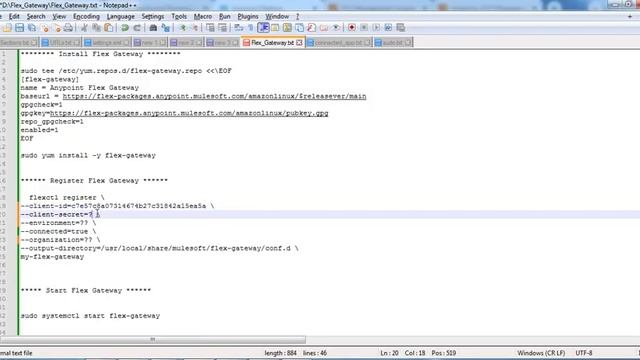Click the Windows (CR LF) status bar entry
Image resolution: width=640 pixels, height=360 pixels.
click(541, 353)
